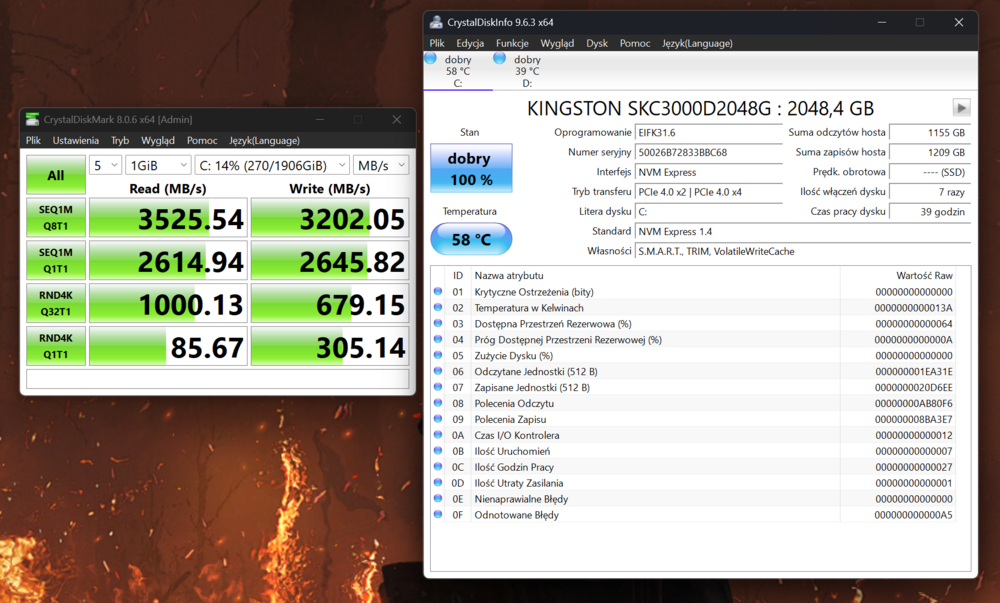Start the SEQ1M Q8T1 test

pos(56,218)
